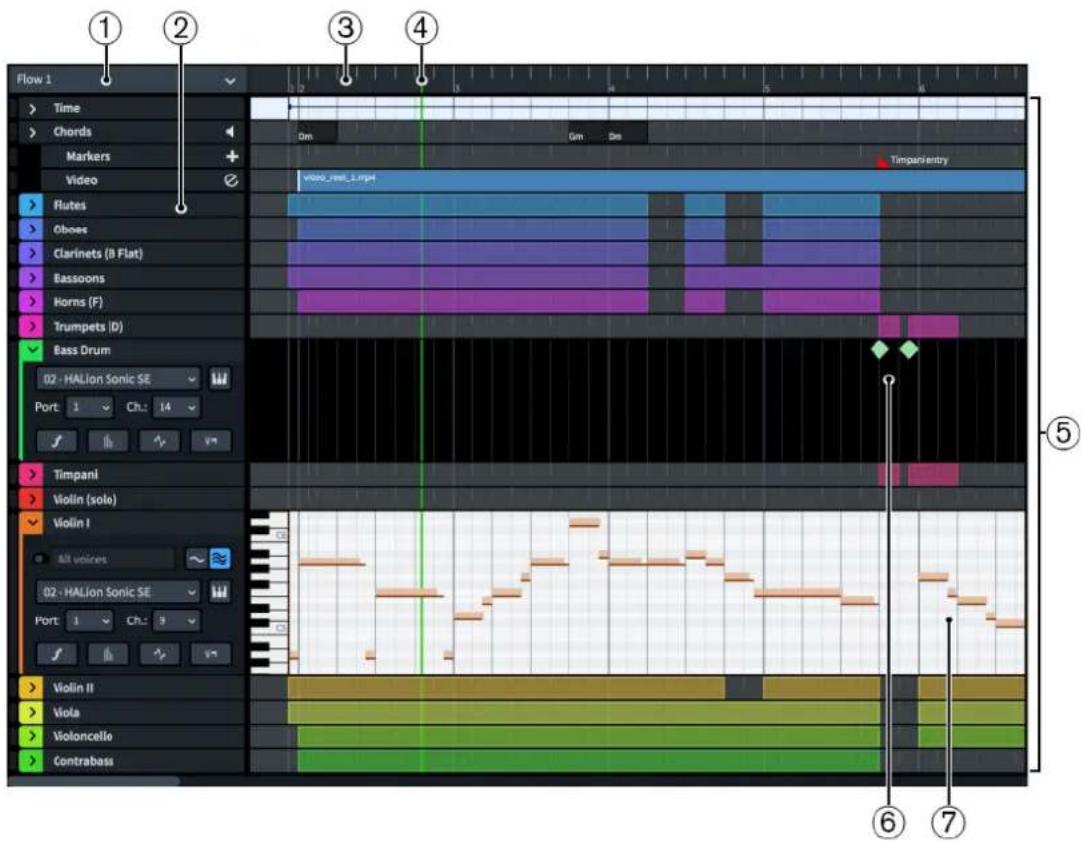Image resolution: width=1085 pixels, height=842 pixels.
Task: Click the green playhead in the ruler
Action: pos(421,80)
